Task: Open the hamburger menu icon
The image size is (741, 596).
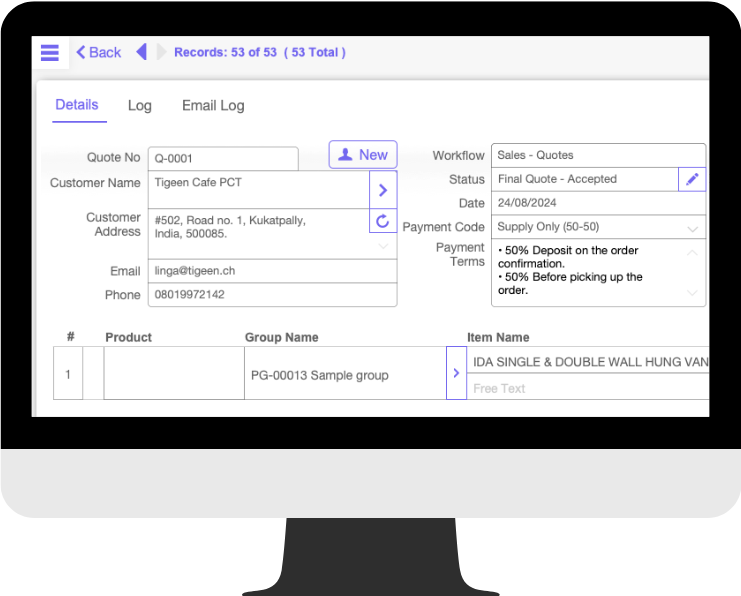Action: coord(50,52)
